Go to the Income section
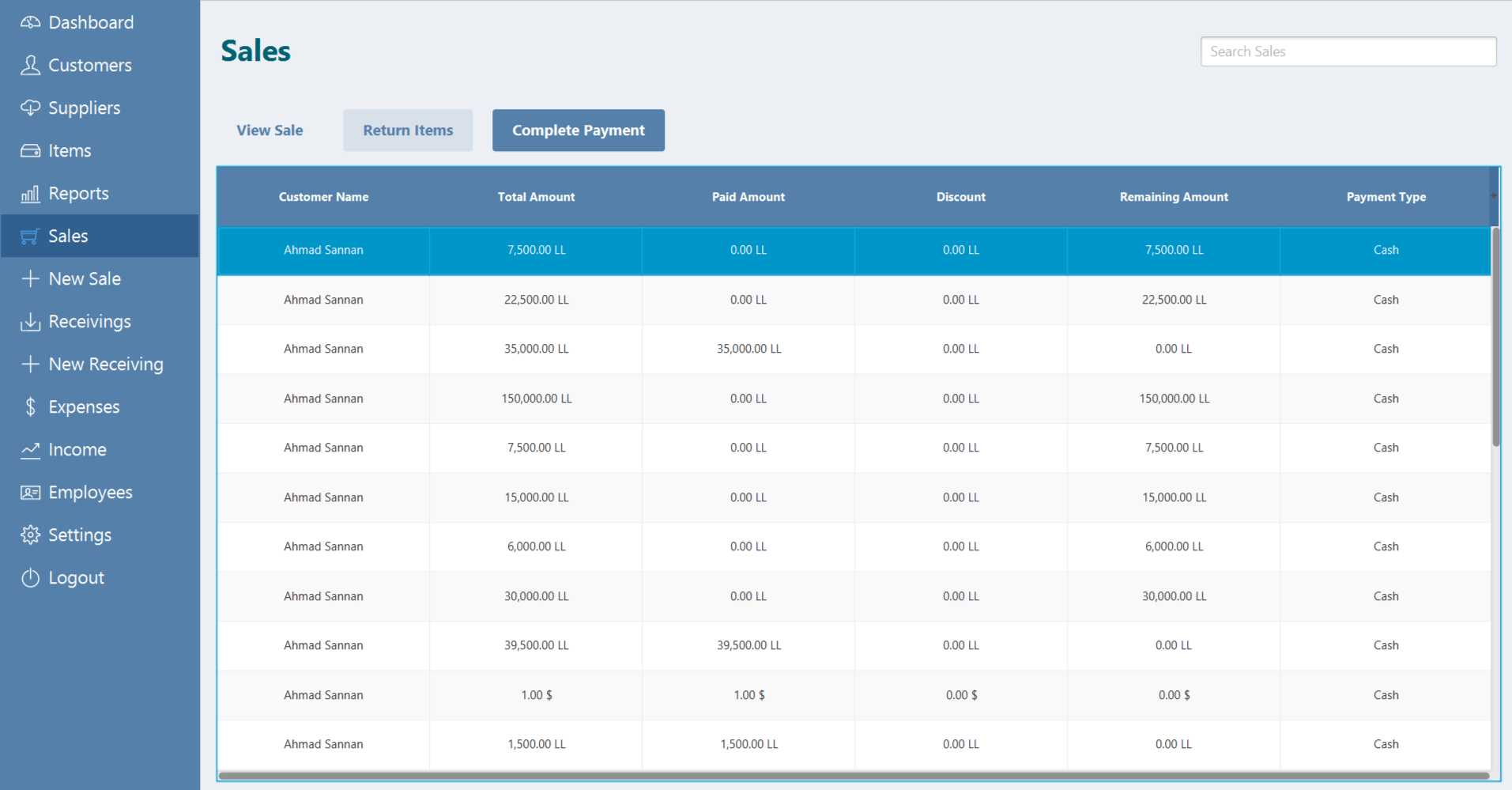This screenshot has width=1512, height=790. pos(77,449)
